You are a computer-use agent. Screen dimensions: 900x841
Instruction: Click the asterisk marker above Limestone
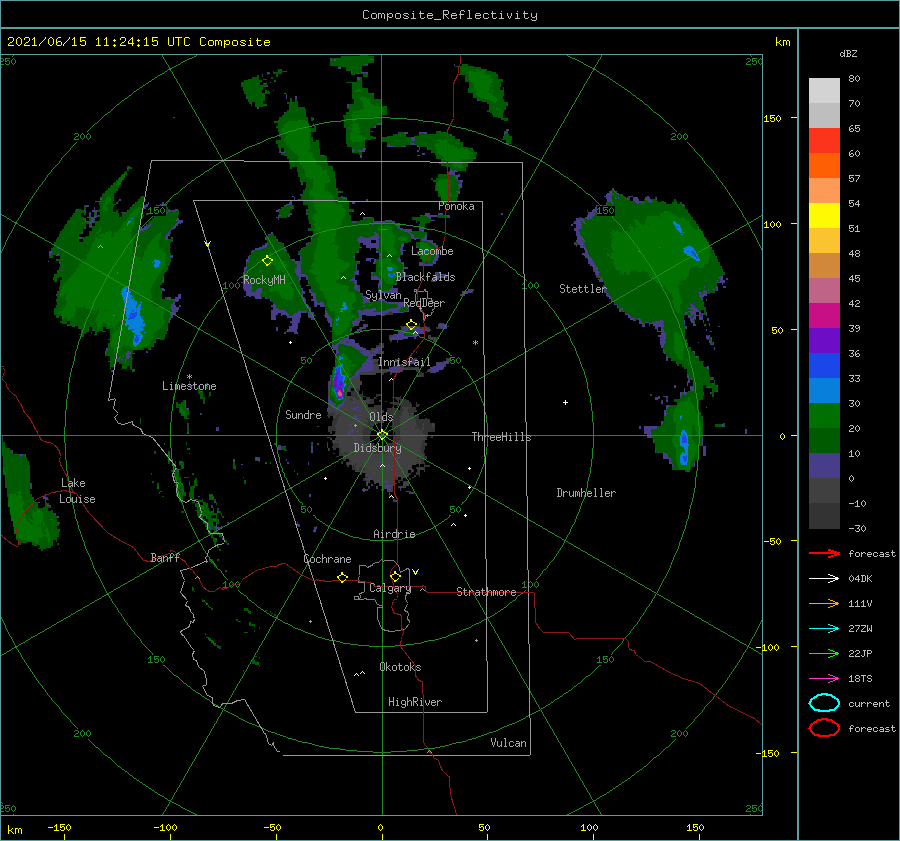click(189, 377)
